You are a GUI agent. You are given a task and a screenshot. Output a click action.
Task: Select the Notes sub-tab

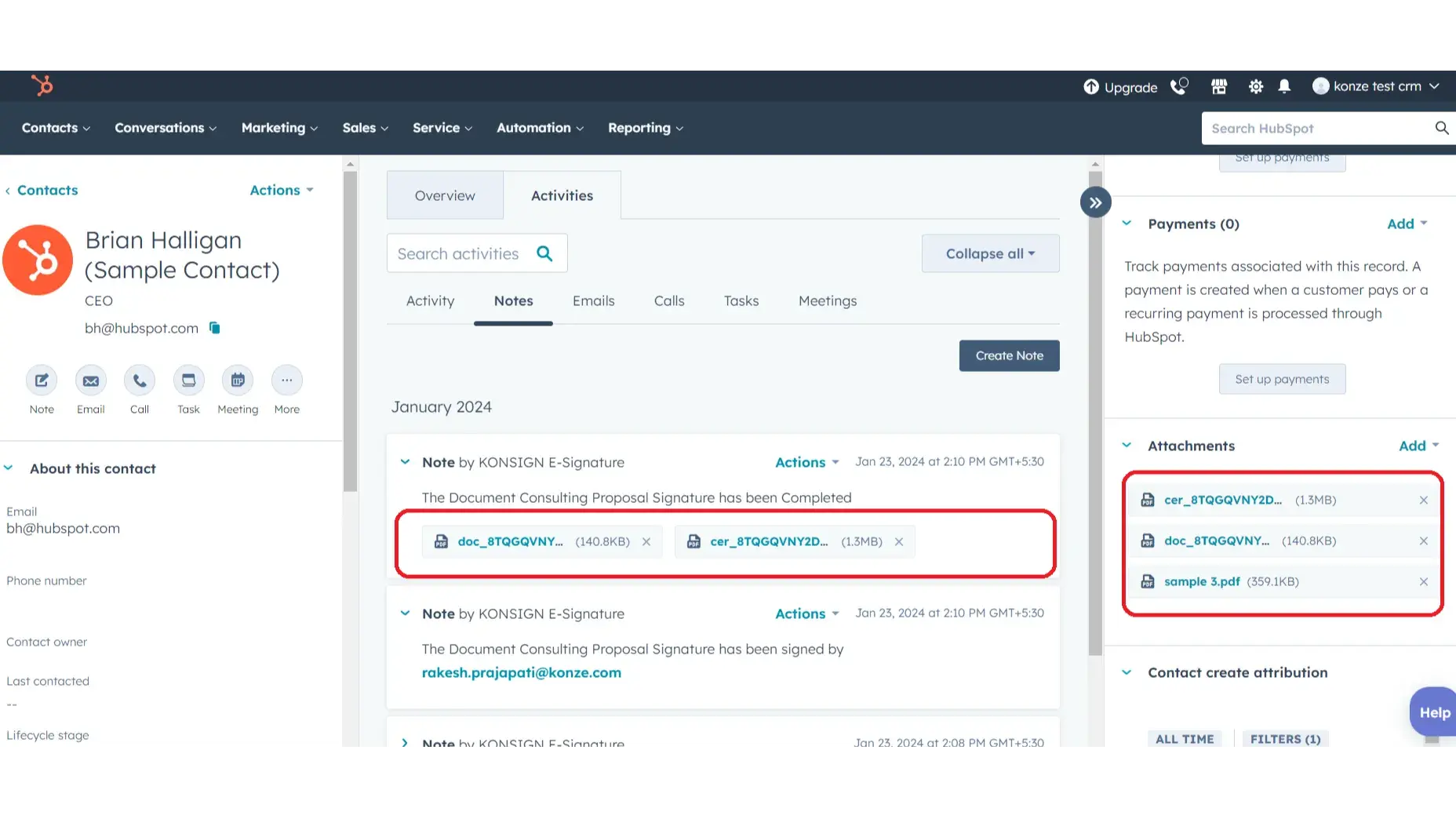click(513, 301)
